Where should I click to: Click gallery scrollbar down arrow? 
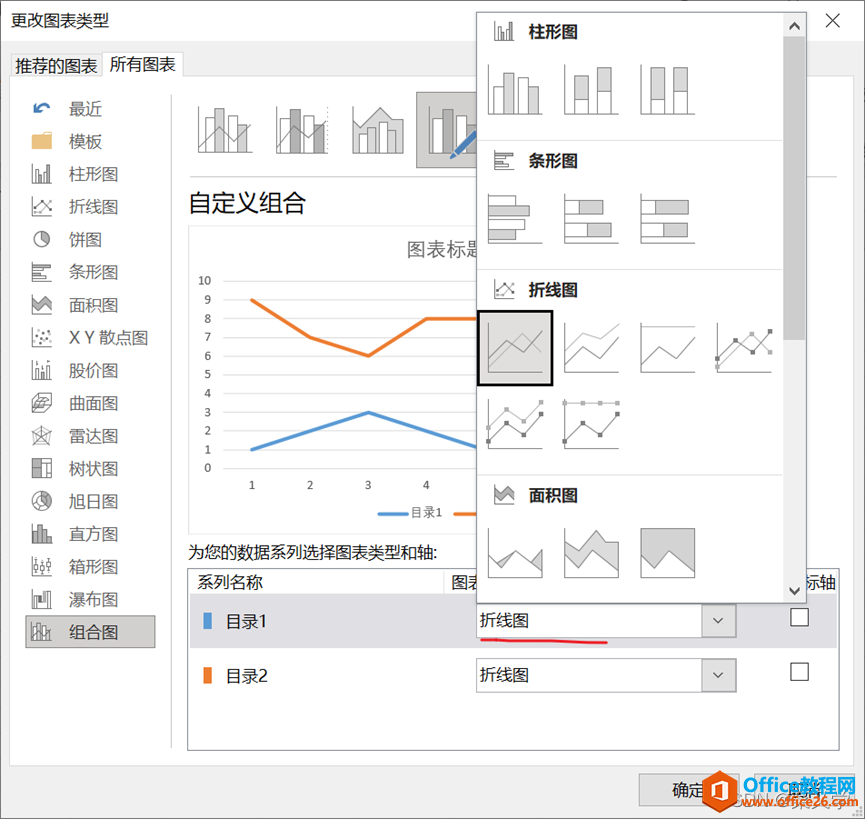click(794, 591)
